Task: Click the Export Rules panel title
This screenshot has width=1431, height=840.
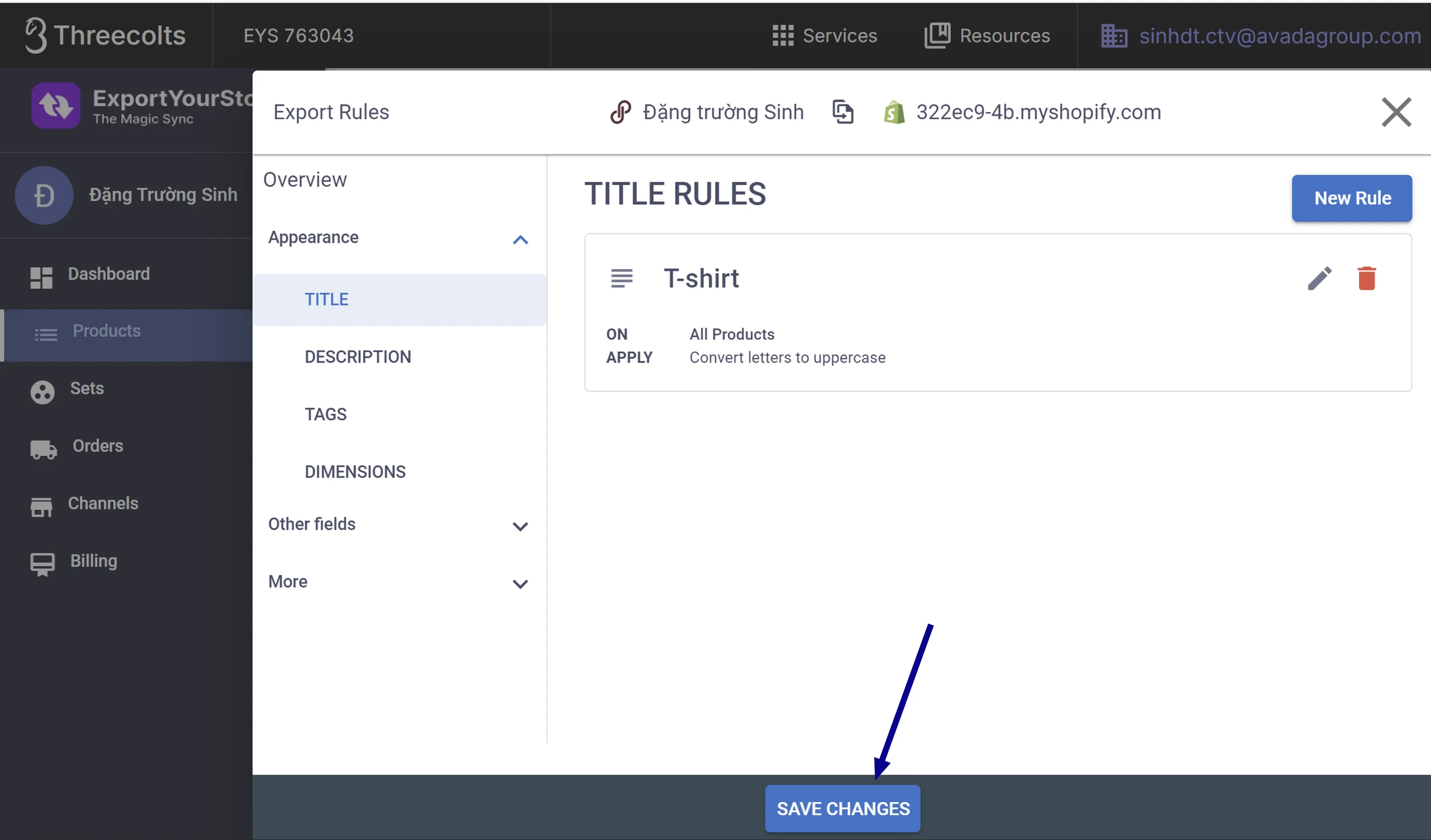Action: point(332,112)
